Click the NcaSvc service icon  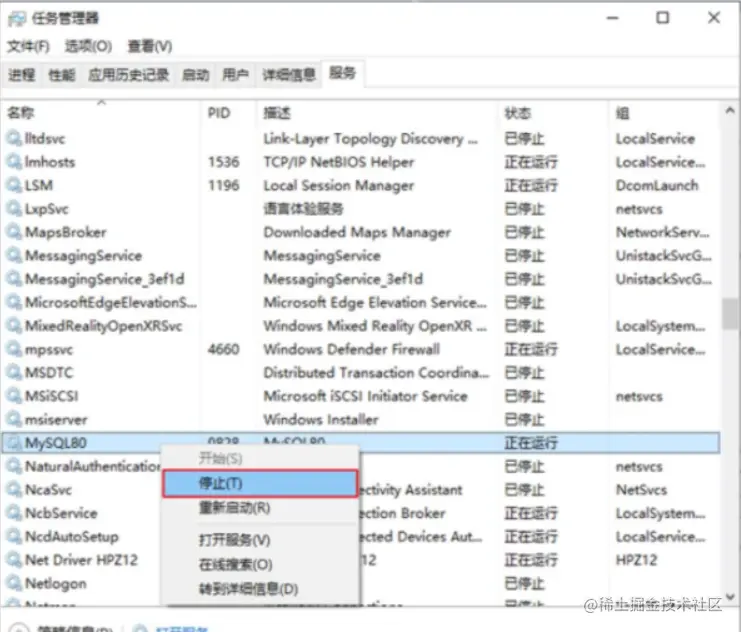(14, 489)
